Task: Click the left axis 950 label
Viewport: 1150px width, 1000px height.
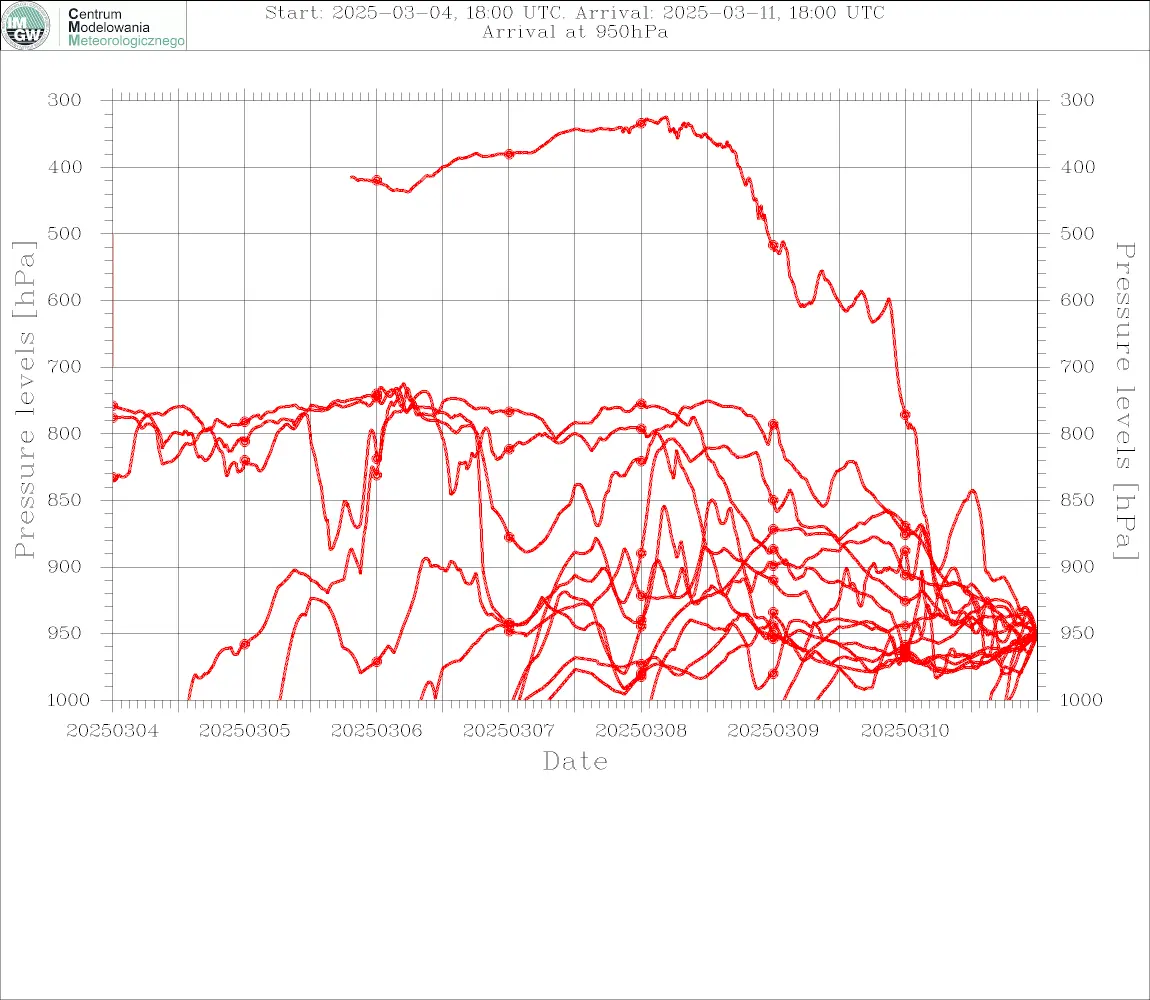Action: (x=65, y=633)
